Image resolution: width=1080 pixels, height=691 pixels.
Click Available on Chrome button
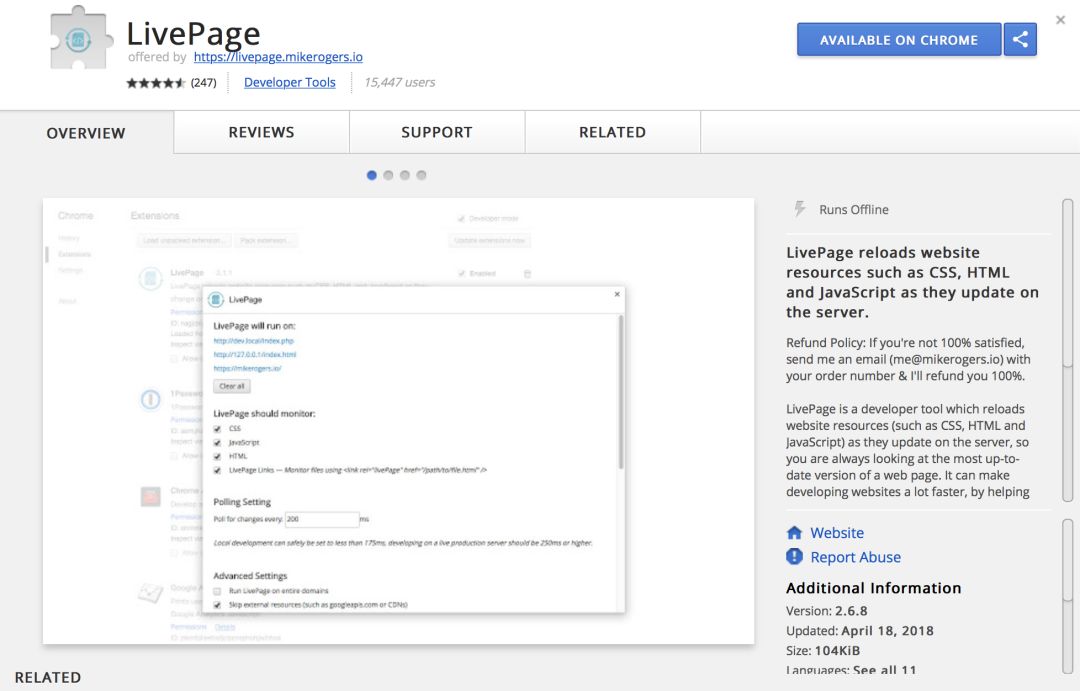pyautogui.click(x=899, y=39)
